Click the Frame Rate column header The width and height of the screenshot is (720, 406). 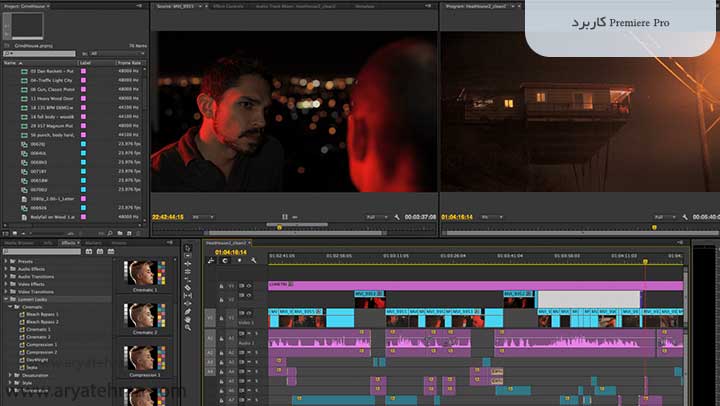coord(129,63)
